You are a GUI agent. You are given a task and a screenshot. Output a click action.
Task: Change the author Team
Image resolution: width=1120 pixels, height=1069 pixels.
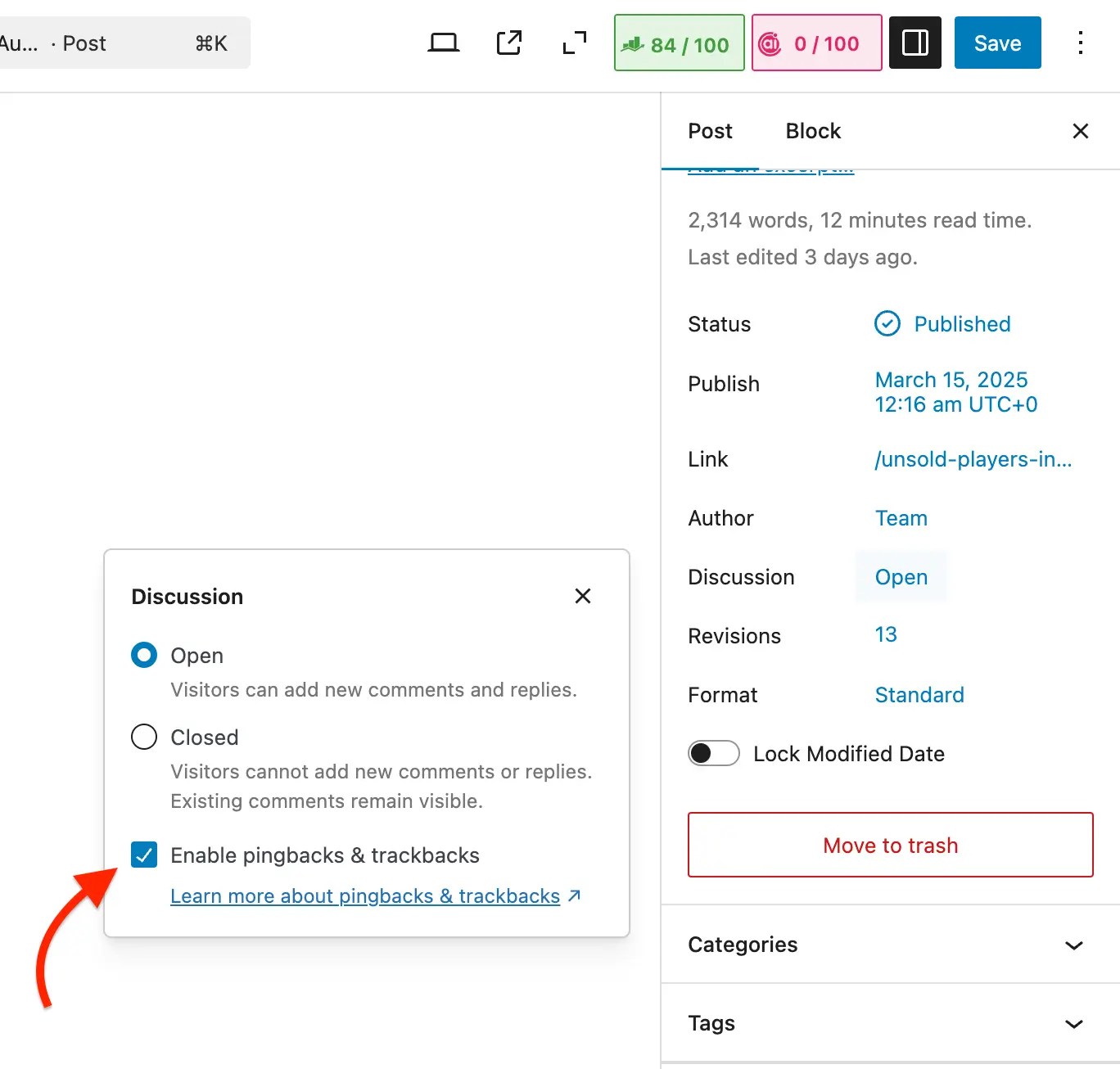[901, 518]
